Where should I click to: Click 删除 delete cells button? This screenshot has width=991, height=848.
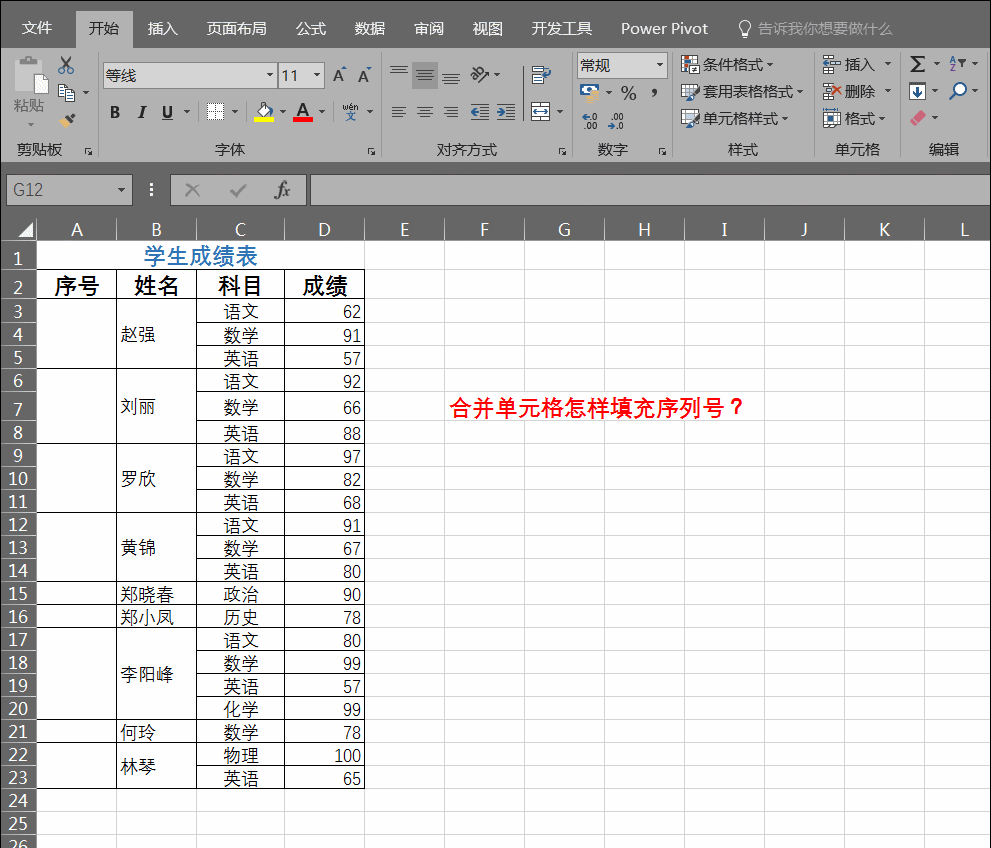point(849,92)
